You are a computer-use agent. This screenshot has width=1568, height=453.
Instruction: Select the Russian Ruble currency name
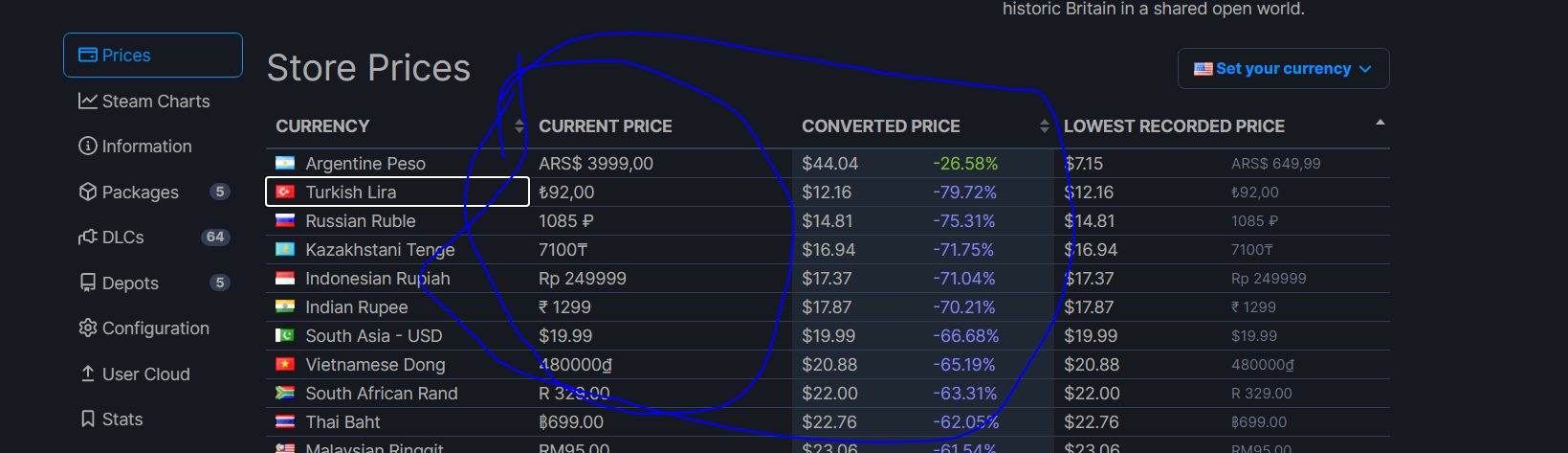coord(361,221)
